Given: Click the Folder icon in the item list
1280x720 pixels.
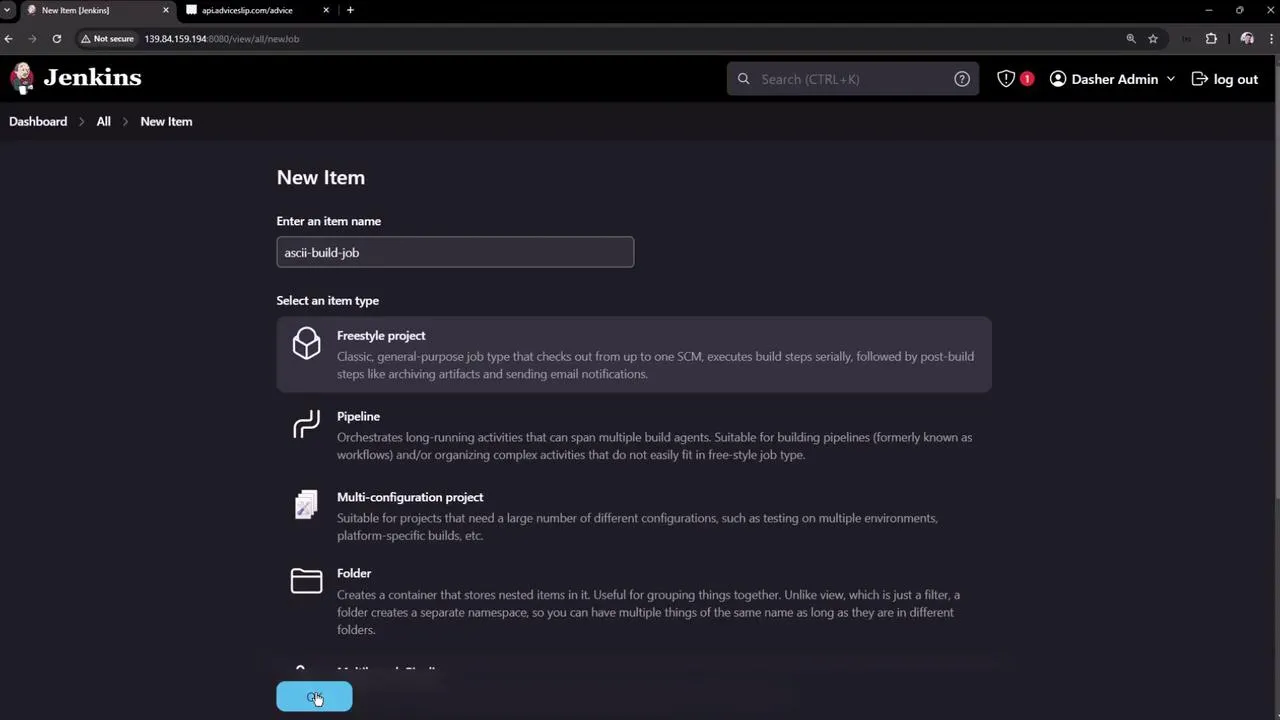Looking at the screenshot, I should pyautogui.click(x=306, y=581).
